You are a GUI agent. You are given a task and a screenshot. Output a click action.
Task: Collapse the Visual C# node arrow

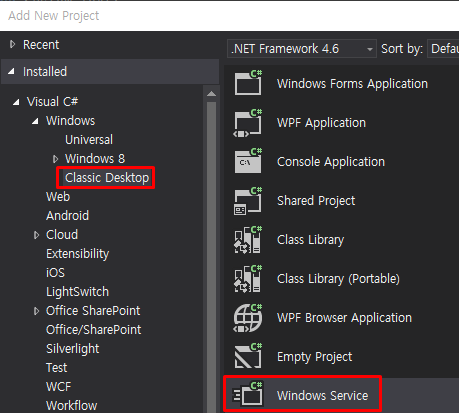coord(16,102)
